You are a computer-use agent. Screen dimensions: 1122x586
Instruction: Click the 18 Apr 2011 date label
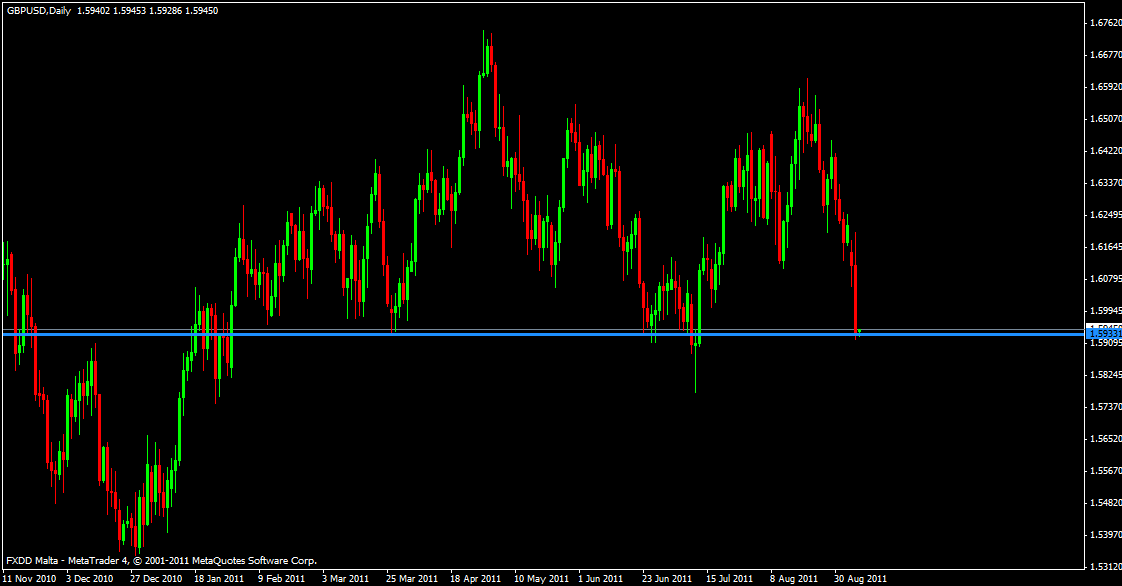click(x=475, y=578)
